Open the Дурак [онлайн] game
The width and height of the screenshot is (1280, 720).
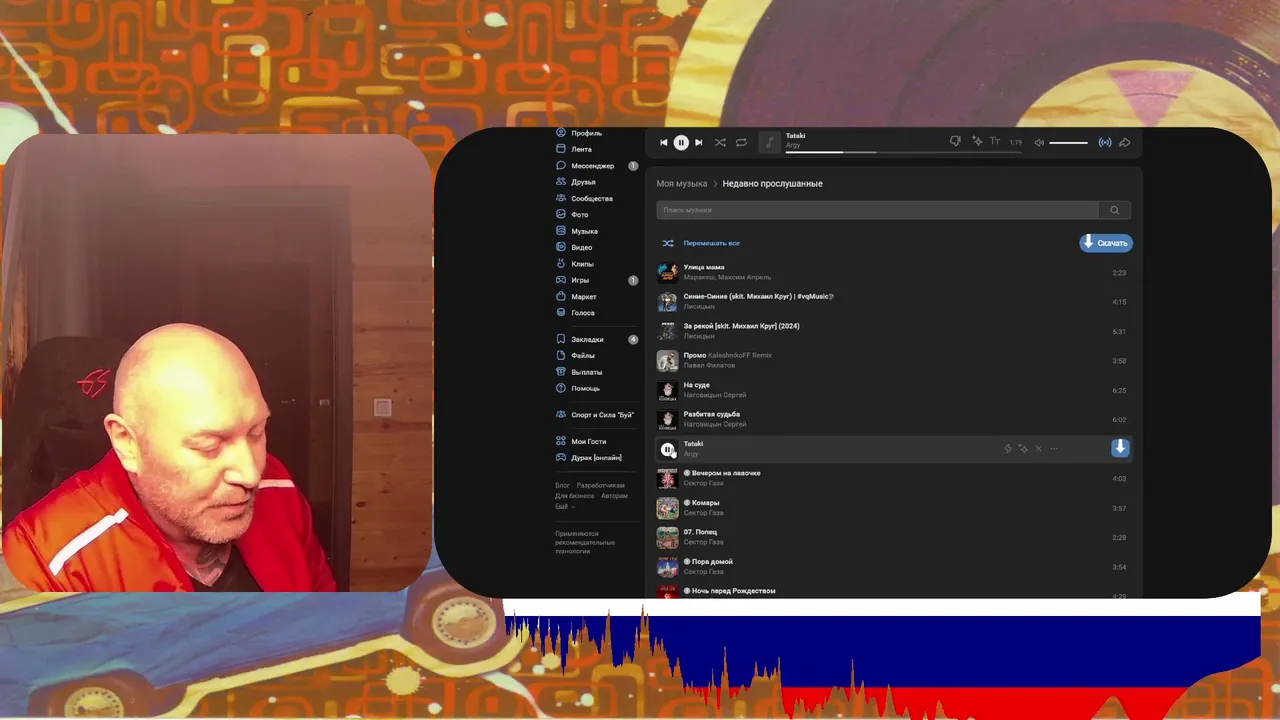(596, 457)
